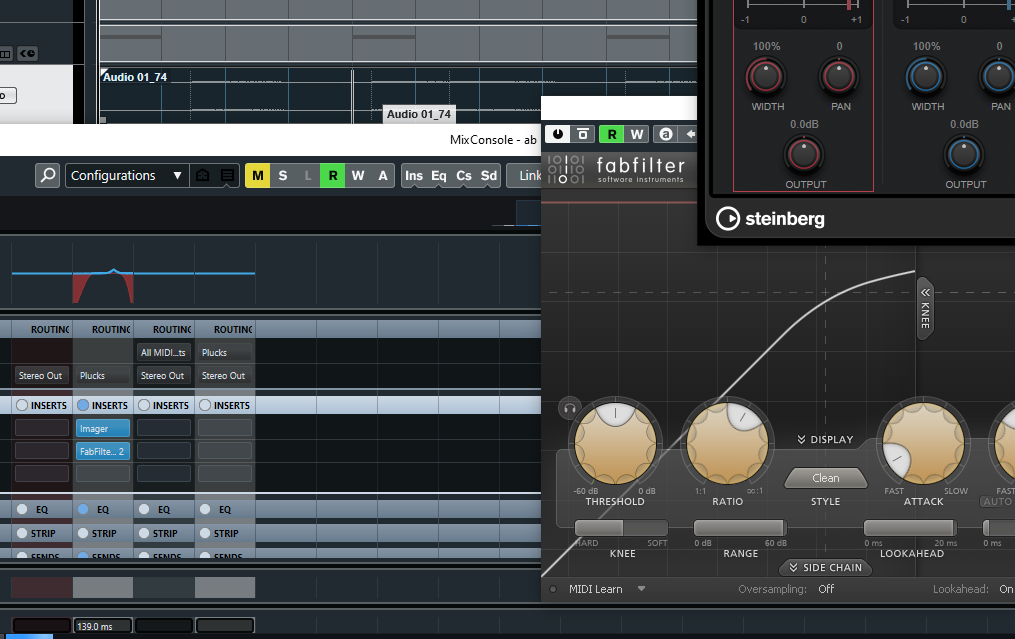Toggle the L listen button in MixConsole toolbar
This screenshot has height=639, width=1015.
coord(307,175)
